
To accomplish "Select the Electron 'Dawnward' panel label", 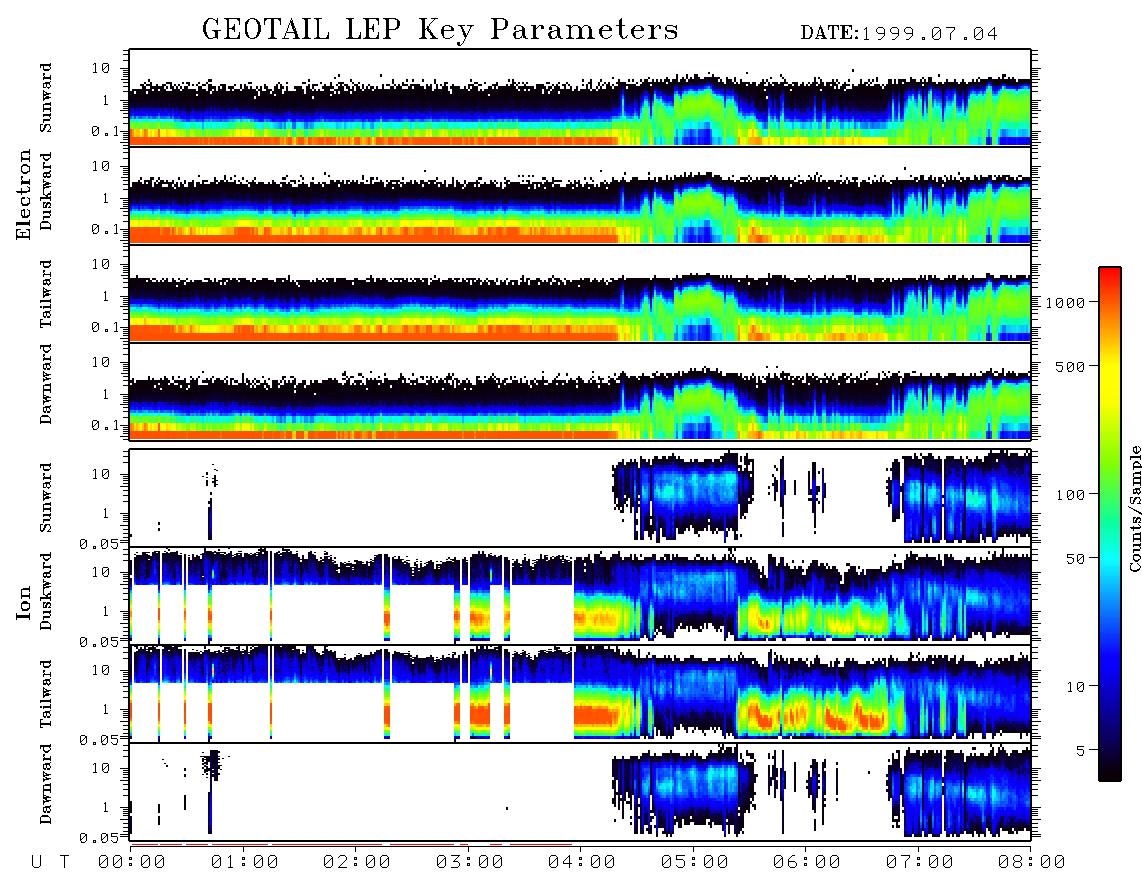I will click(46, 384).
